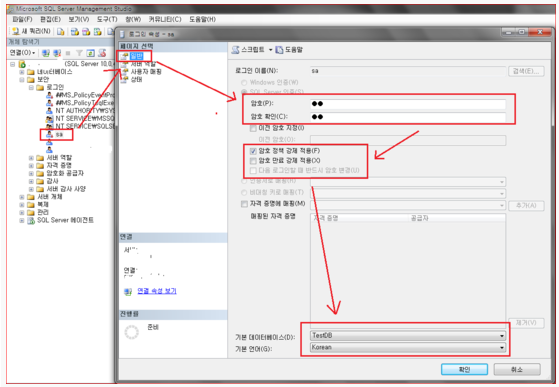Open the 파일(F) menu

point(22,20)
